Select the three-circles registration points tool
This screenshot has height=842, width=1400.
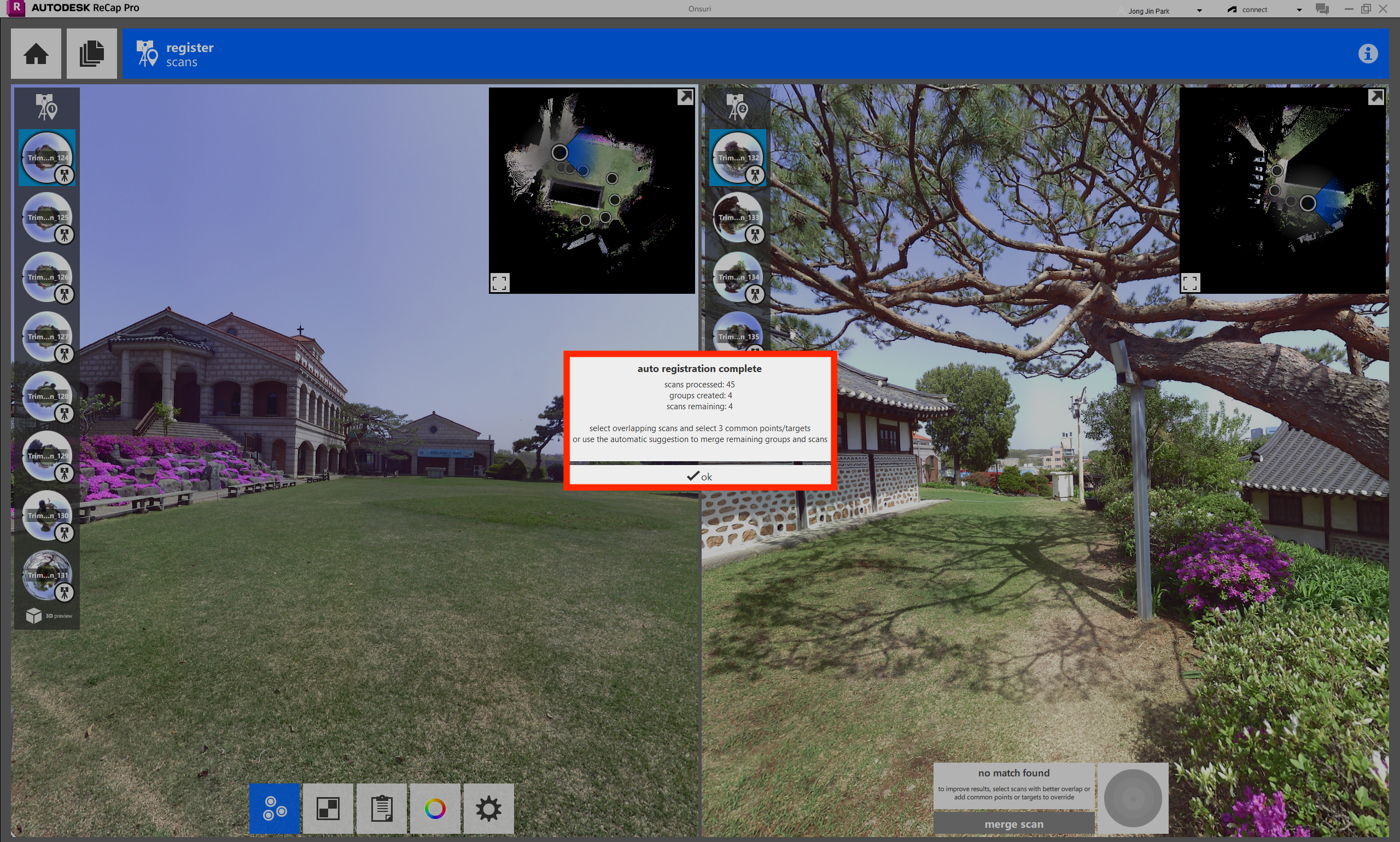[x=275, y=808]
